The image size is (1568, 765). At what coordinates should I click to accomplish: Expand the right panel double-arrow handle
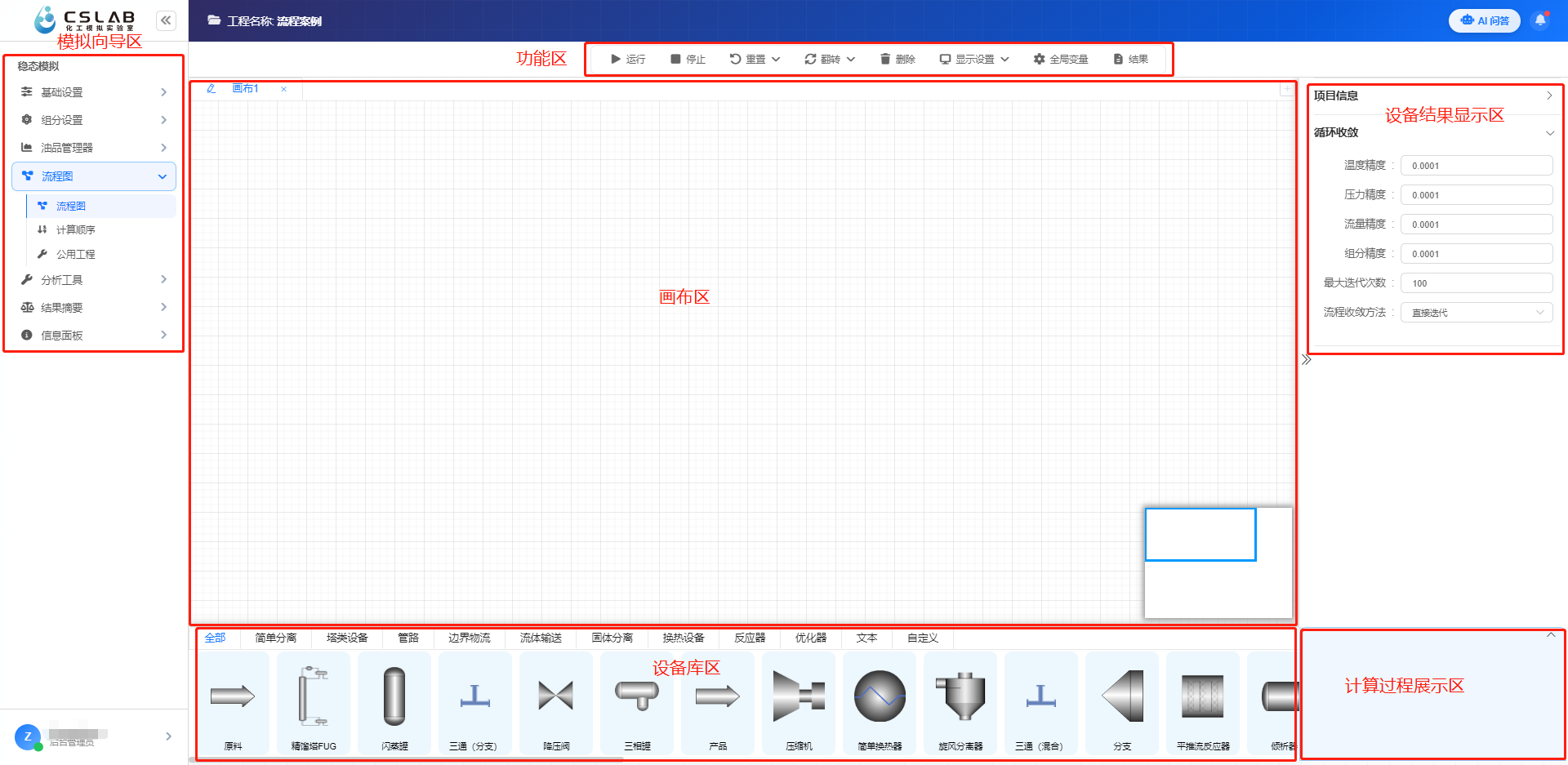pos(1306,360)
